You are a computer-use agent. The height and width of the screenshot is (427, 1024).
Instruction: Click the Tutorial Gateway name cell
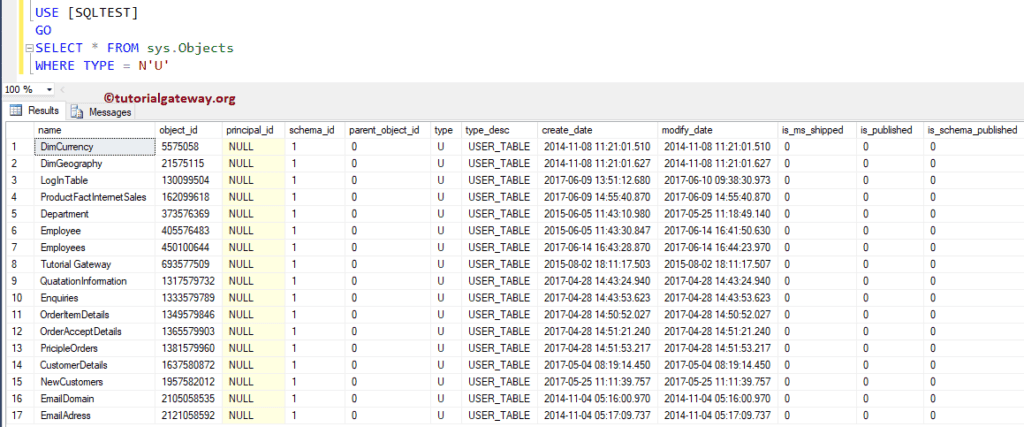click(95, 264)
